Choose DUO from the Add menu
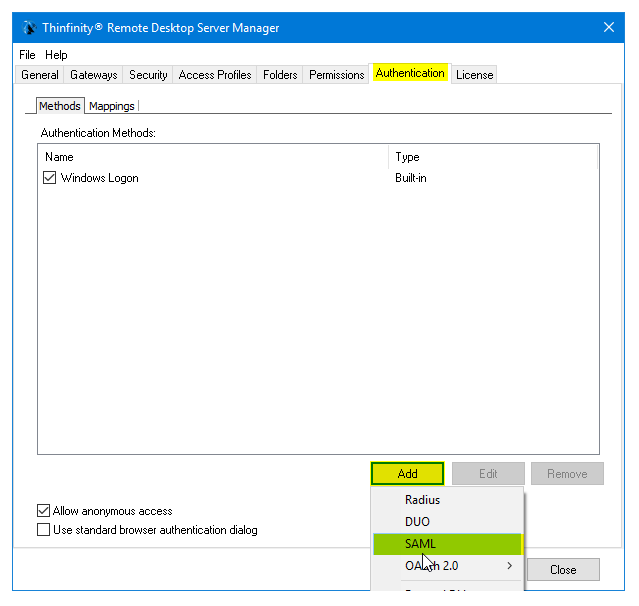This screenshot has height=606, width=639. click(447, 522)
